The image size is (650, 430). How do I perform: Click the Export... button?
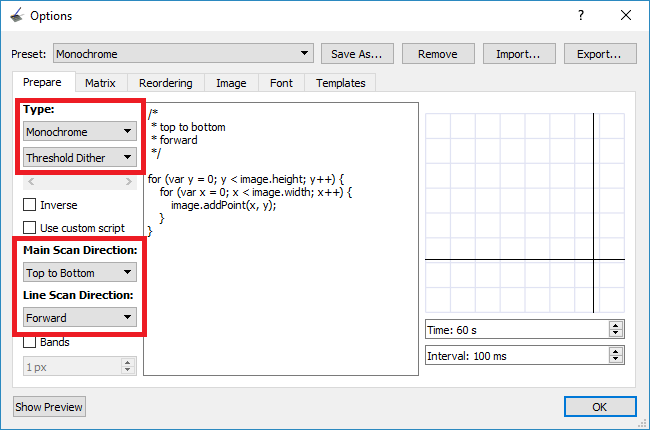click(600, 54)
